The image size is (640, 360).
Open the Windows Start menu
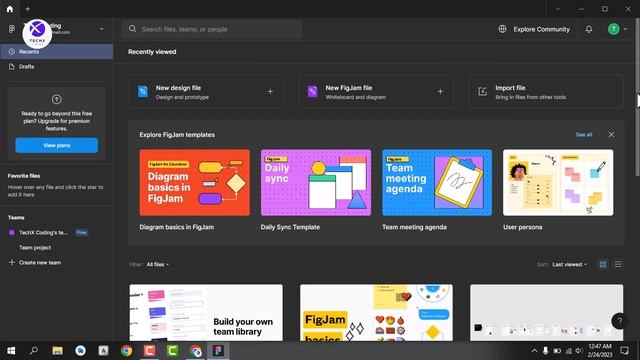[x=11, y=351]
